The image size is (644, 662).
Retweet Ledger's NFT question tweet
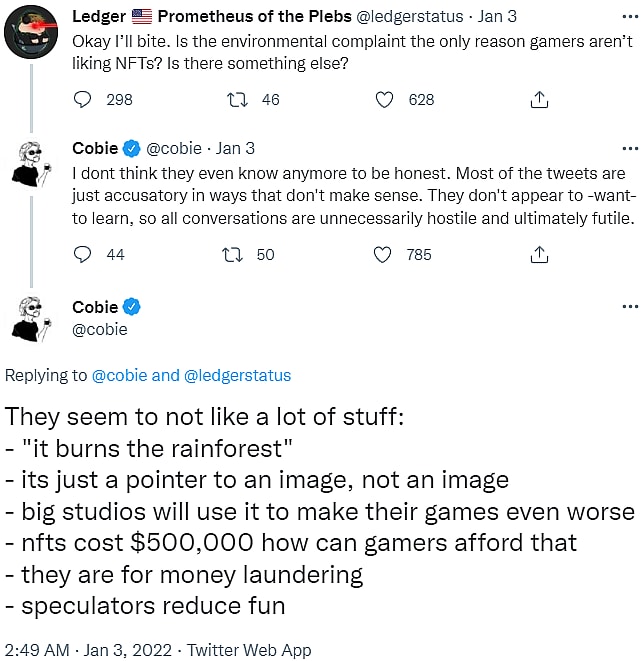pyautogui.click(x=237, y=99)
